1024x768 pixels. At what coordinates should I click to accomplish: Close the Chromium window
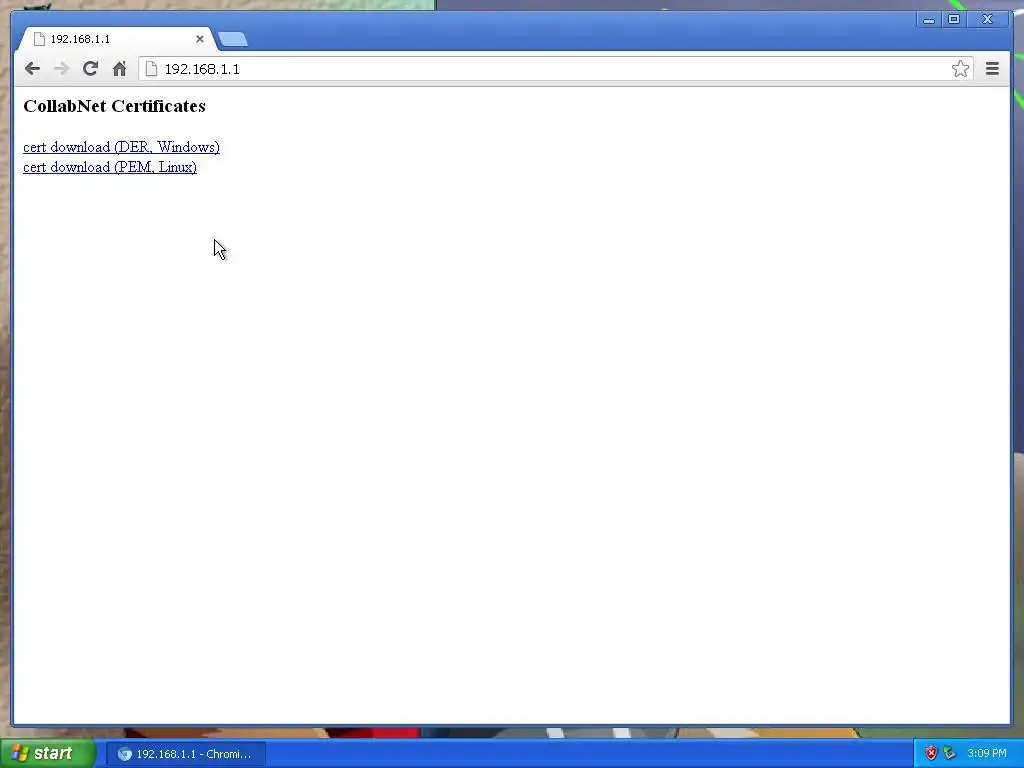click(x=987, y=20)
